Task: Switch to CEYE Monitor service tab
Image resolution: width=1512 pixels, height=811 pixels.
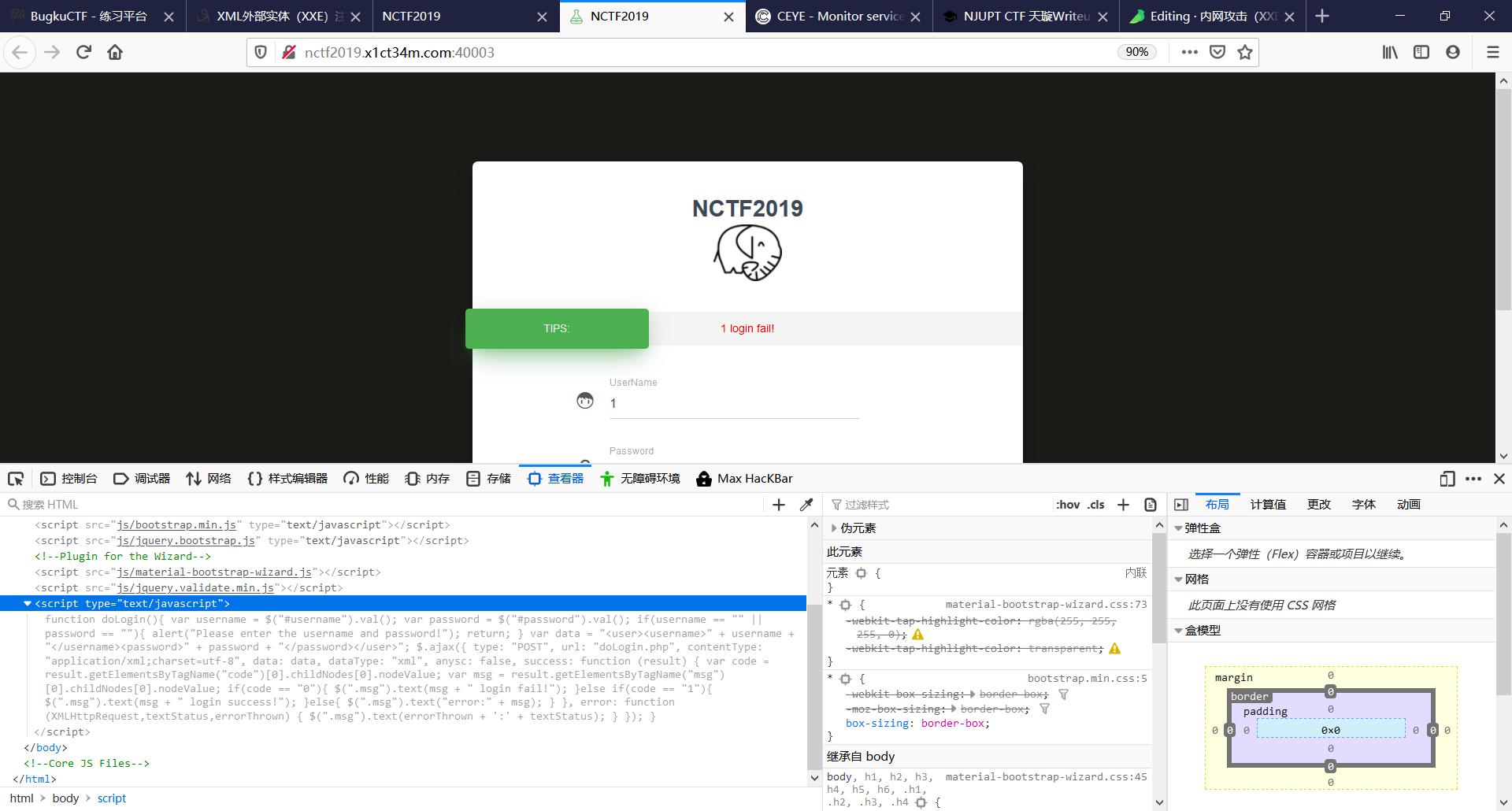Action: [839, 16]
